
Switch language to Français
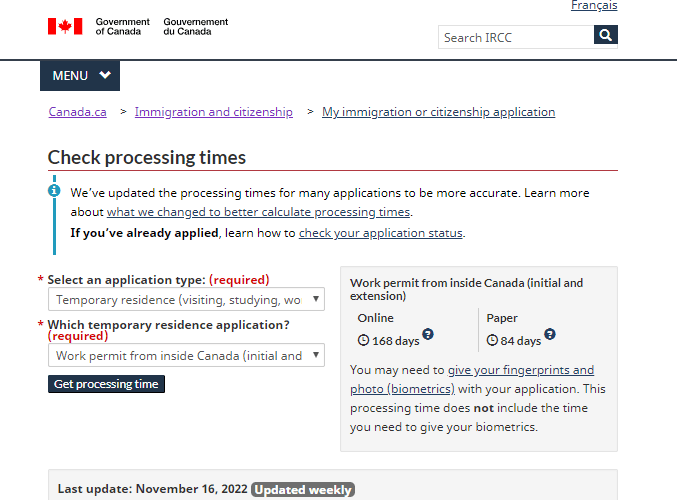coord(594,6)
